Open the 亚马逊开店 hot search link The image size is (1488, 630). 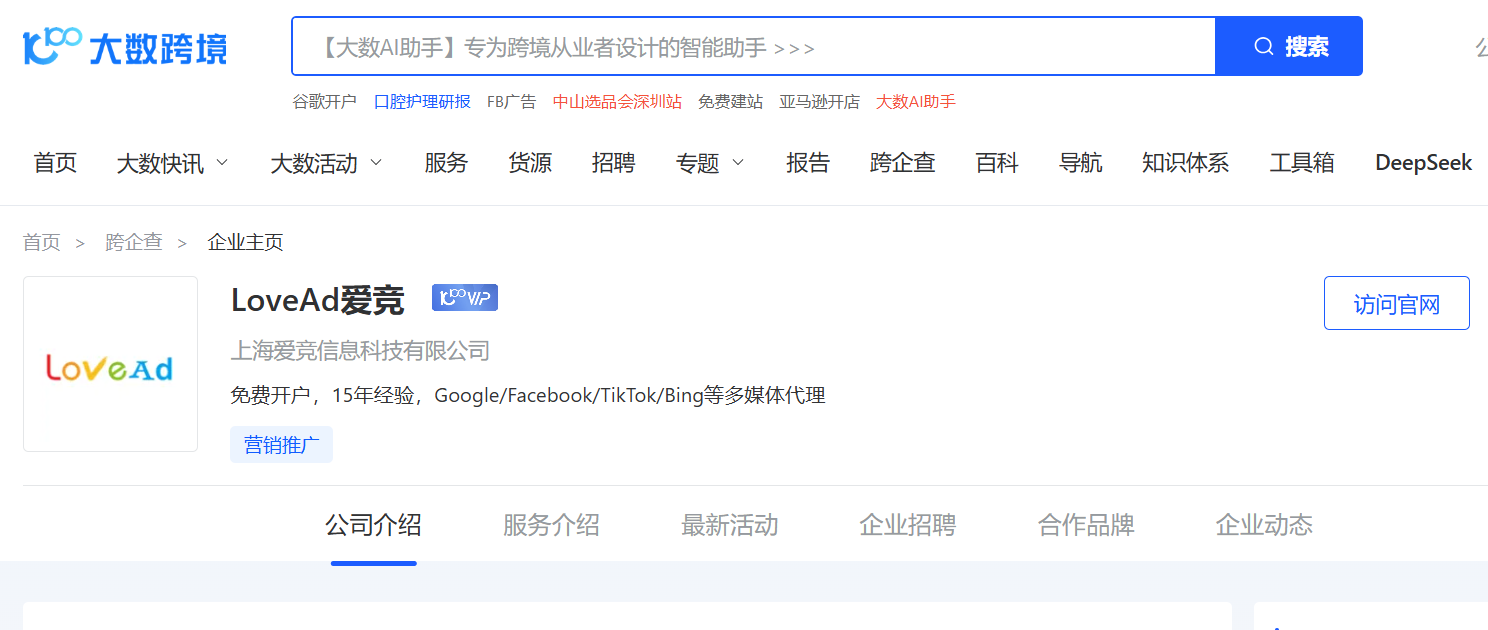coord(819,101)
